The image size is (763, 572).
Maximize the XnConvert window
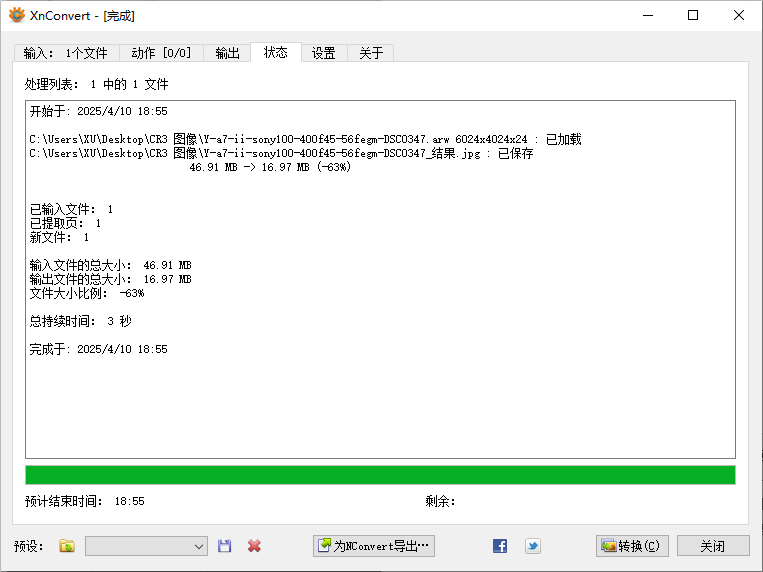tap(693, 15)
